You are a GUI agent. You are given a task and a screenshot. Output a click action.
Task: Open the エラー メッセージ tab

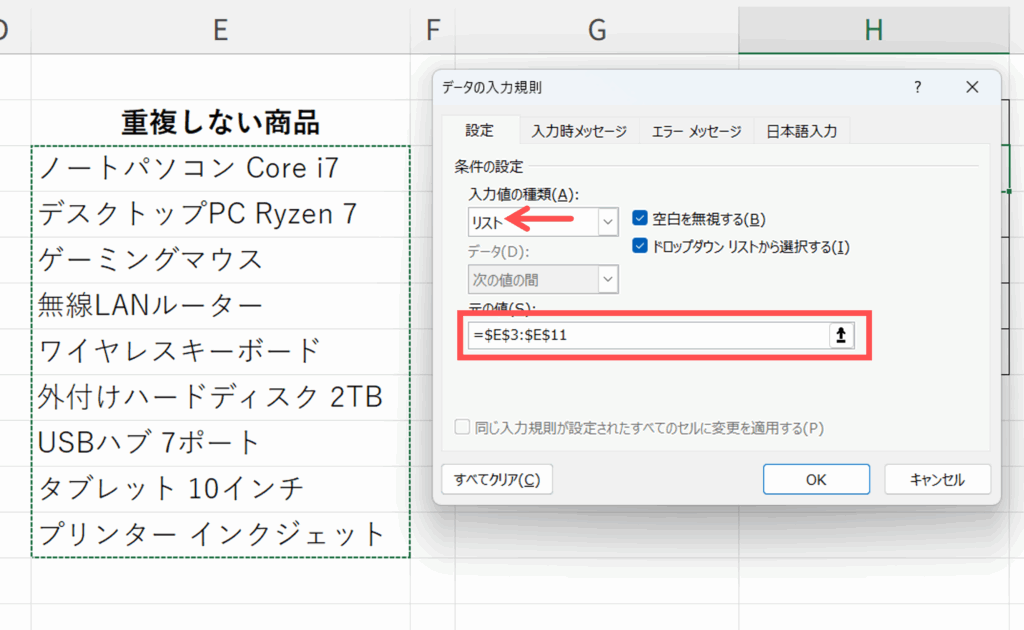tap(696, 131)
